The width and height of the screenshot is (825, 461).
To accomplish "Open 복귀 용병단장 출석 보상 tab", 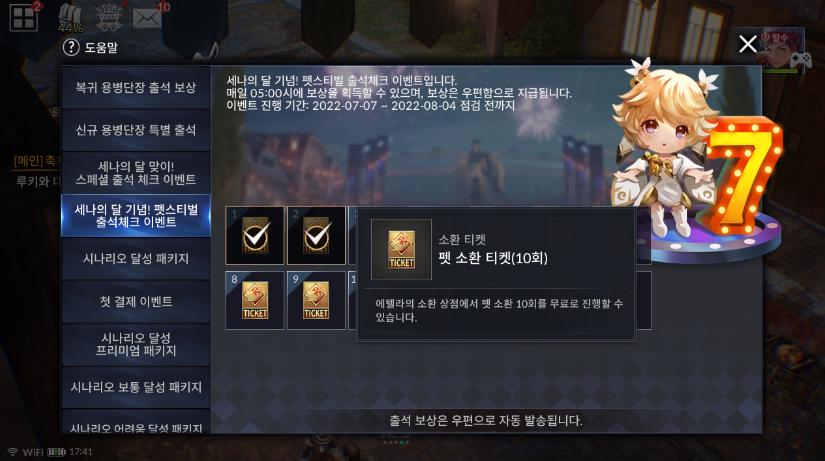I will (x=136, y=87).
